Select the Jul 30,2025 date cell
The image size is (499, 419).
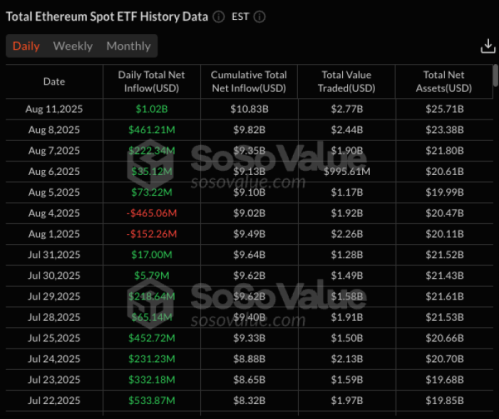point(54,275)
